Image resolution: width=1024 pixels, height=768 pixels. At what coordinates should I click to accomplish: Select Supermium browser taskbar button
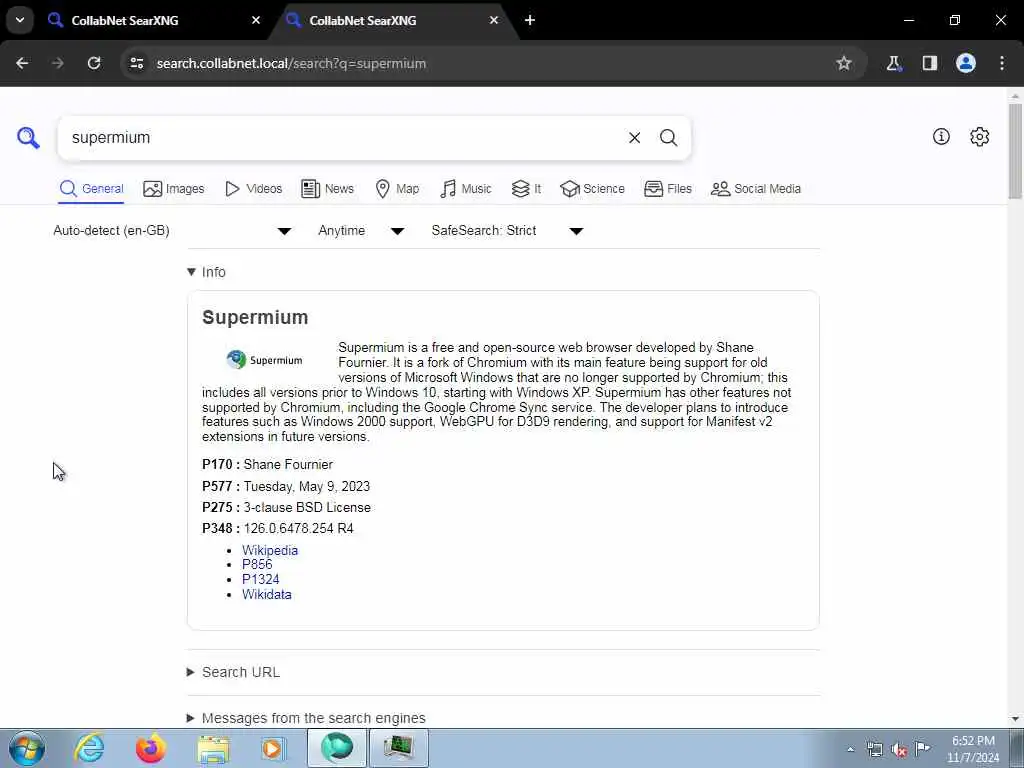pyautogui.click(x=337, y=748)
